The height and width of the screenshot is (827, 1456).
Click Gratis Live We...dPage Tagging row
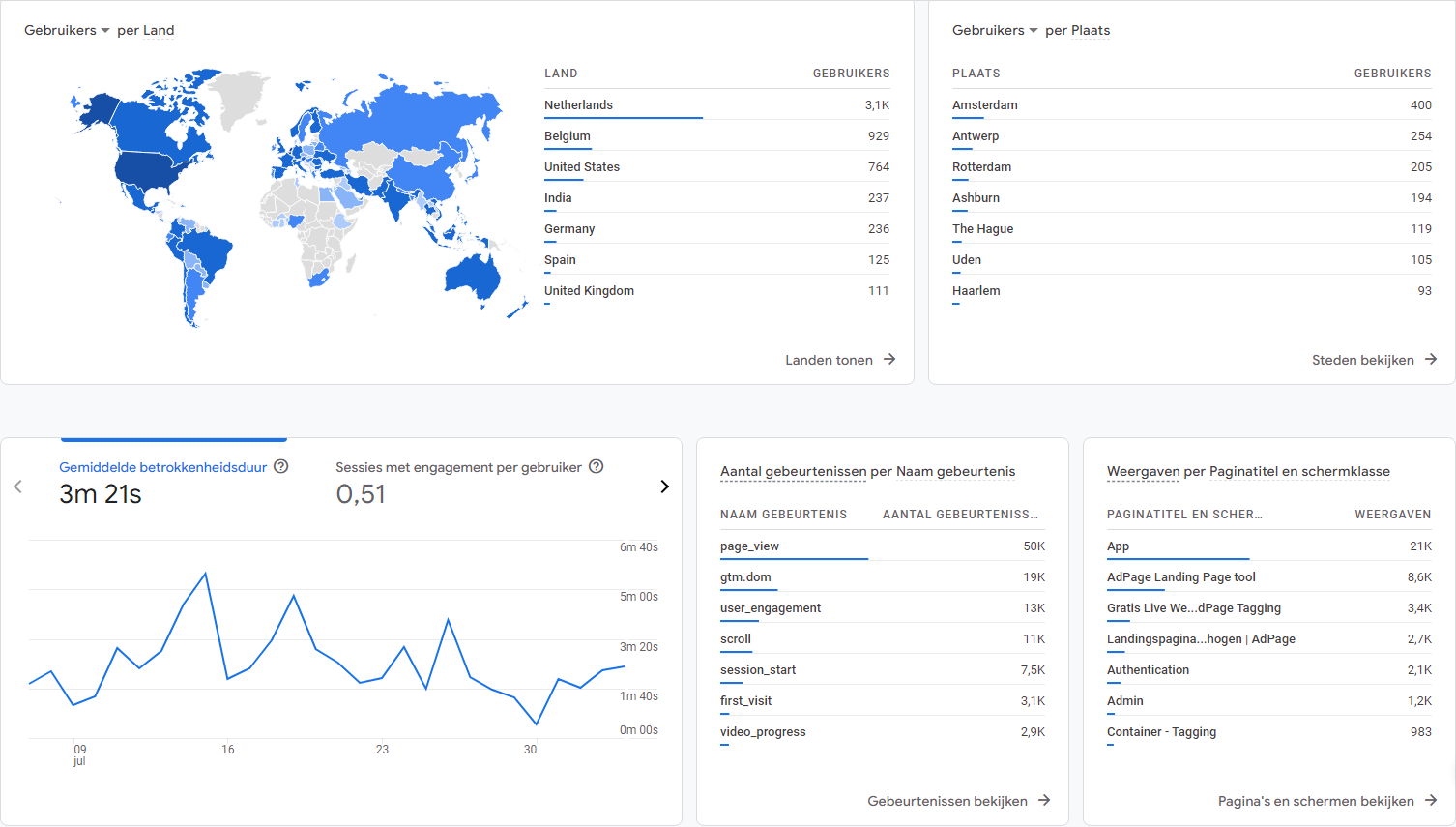(x=1269, y=607)
